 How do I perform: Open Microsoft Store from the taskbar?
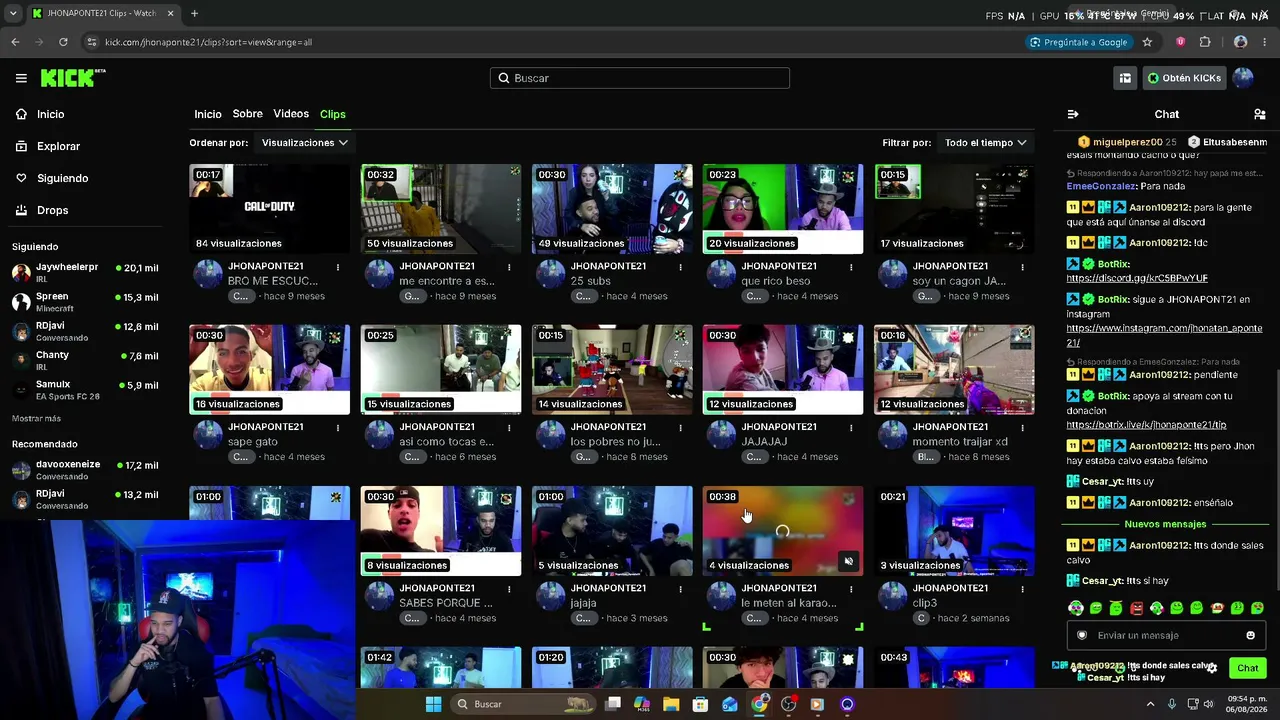click(x=700, y=704)
